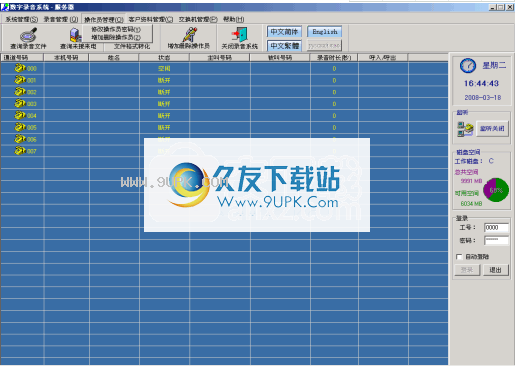Open the 交换机管理(P) menu
This screenshot has width=515, height=370.
198,19
